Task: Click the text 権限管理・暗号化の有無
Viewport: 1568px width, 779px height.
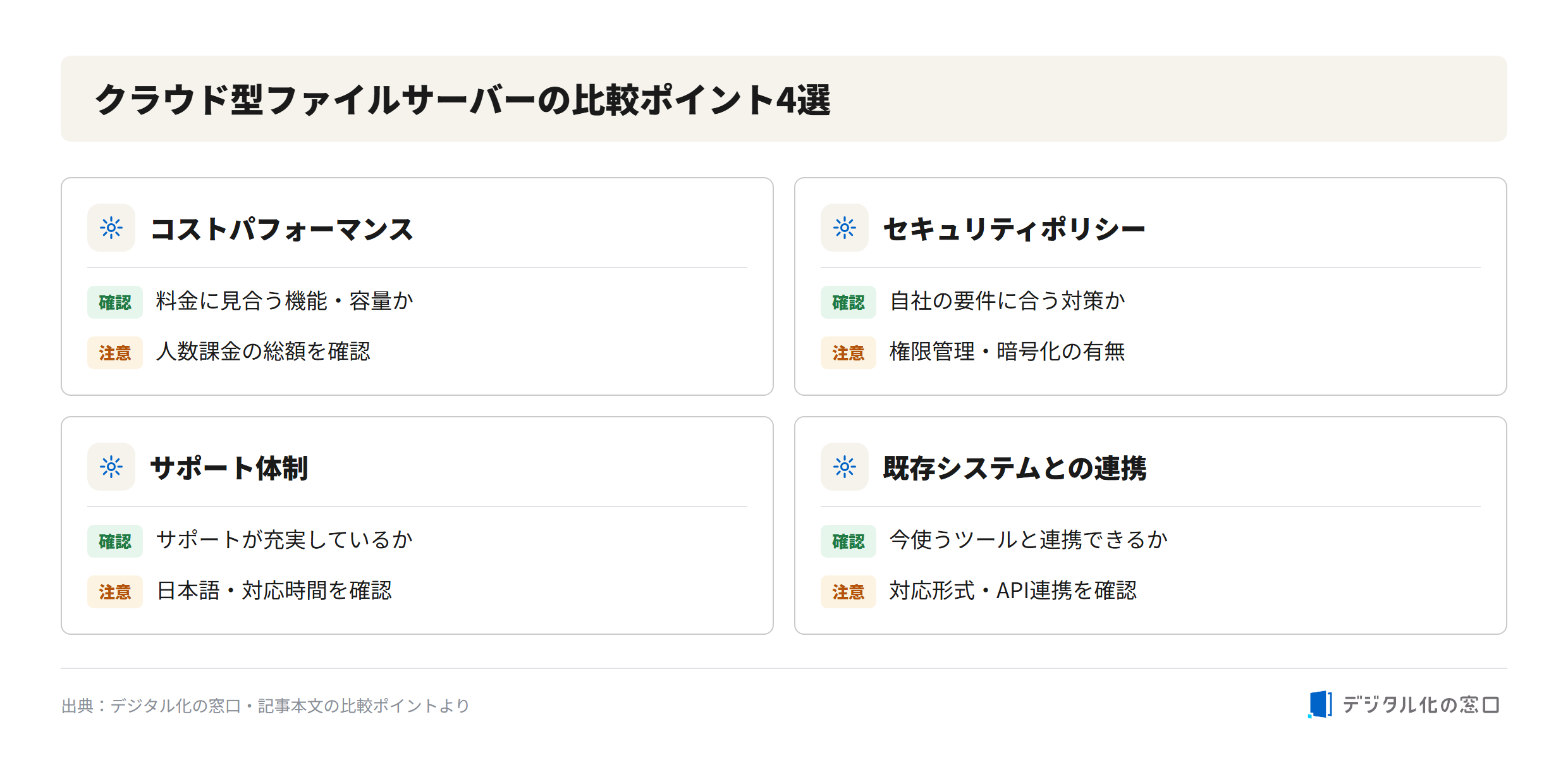Action: (x=1007, y=352)
